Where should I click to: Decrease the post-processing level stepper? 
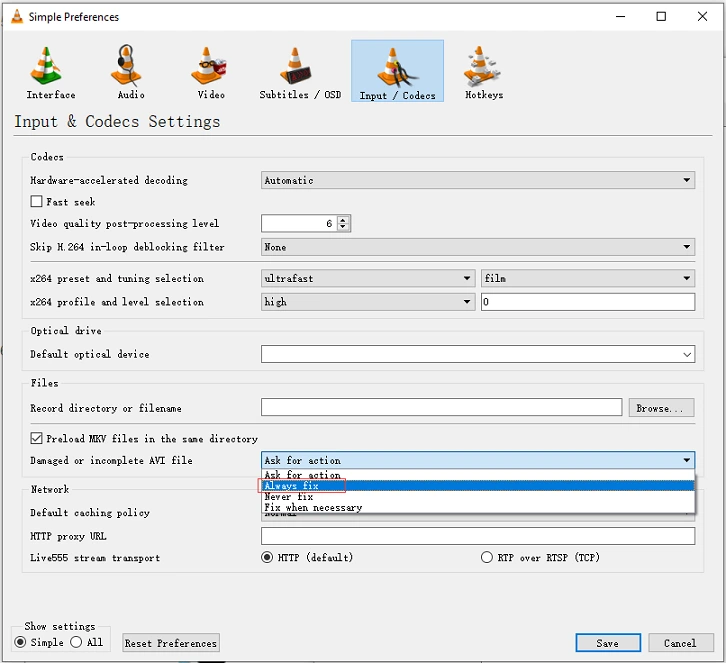pos(343,227)
